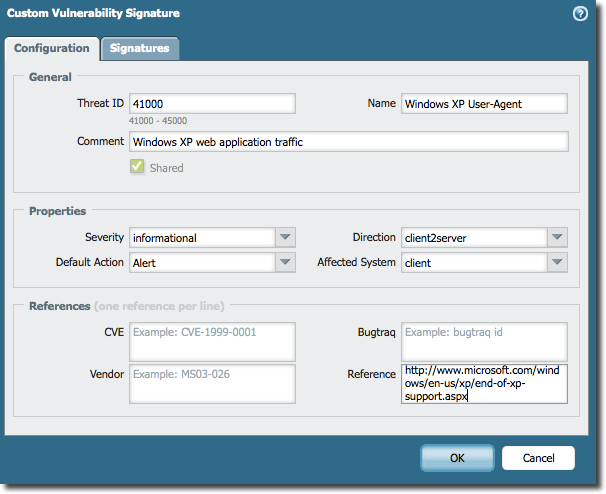Click the CVE reference text box
The width and height of the screenshot is (606, 494).
point(212,342)
